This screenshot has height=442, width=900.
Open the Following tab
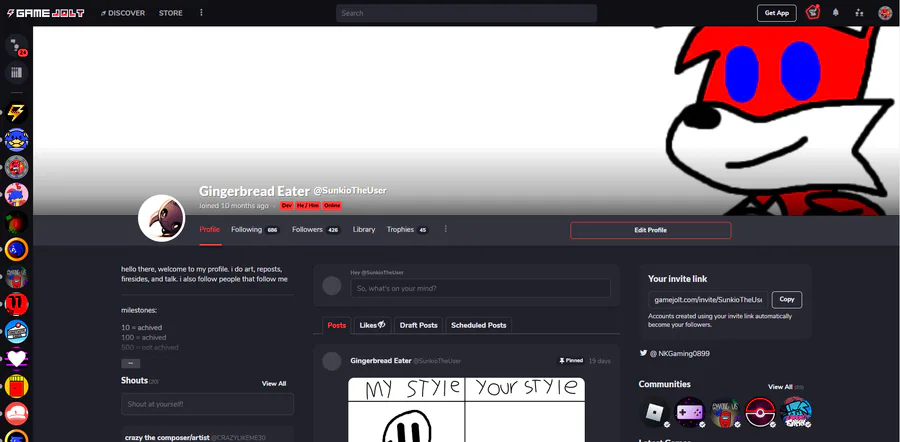[x=255, y=230]
